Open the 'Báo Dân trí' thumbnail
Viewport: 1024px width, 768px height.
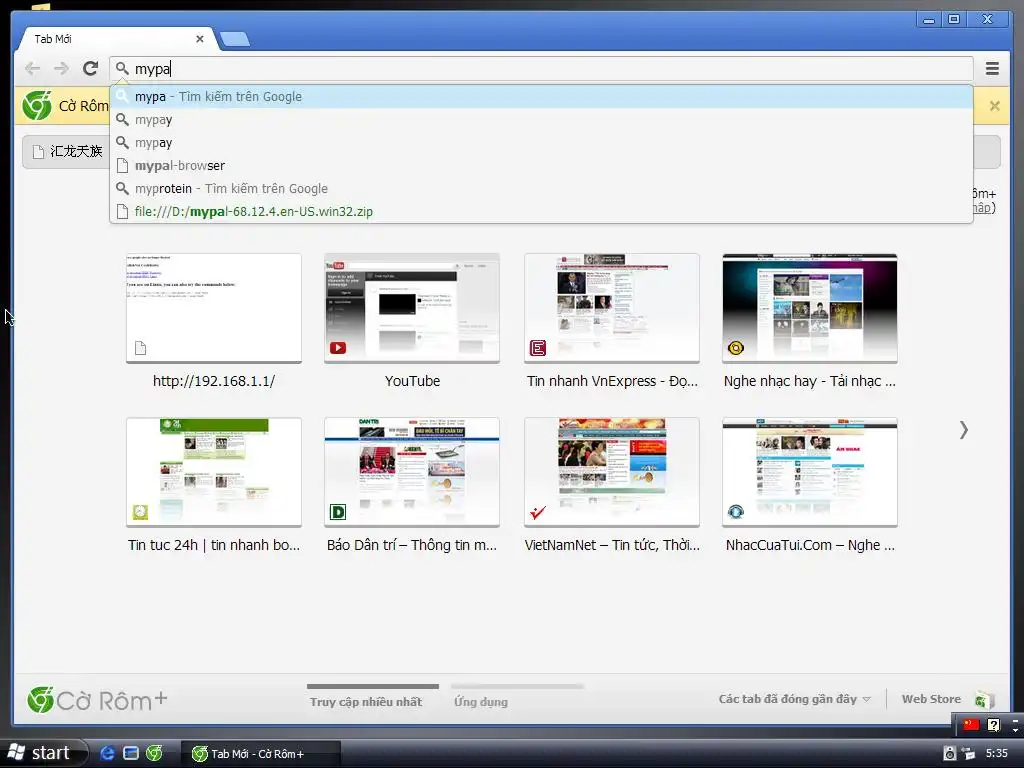click(x=412, y=472)
